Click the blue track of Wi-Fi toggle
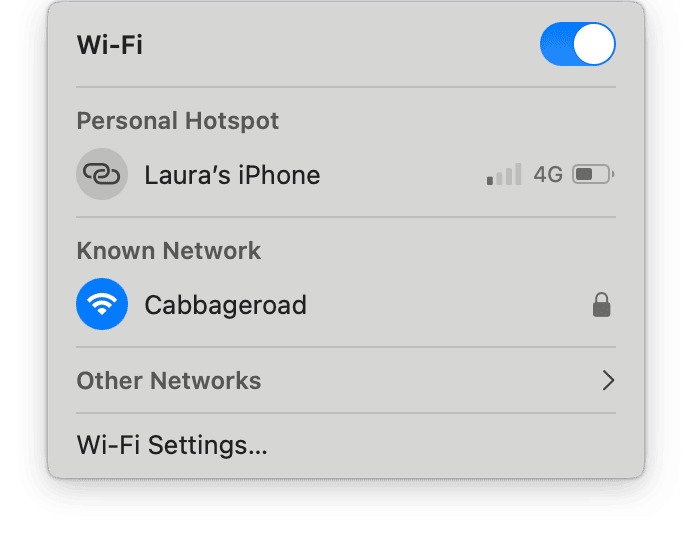This screenshot has height=534, width=692. click(556, 44)
